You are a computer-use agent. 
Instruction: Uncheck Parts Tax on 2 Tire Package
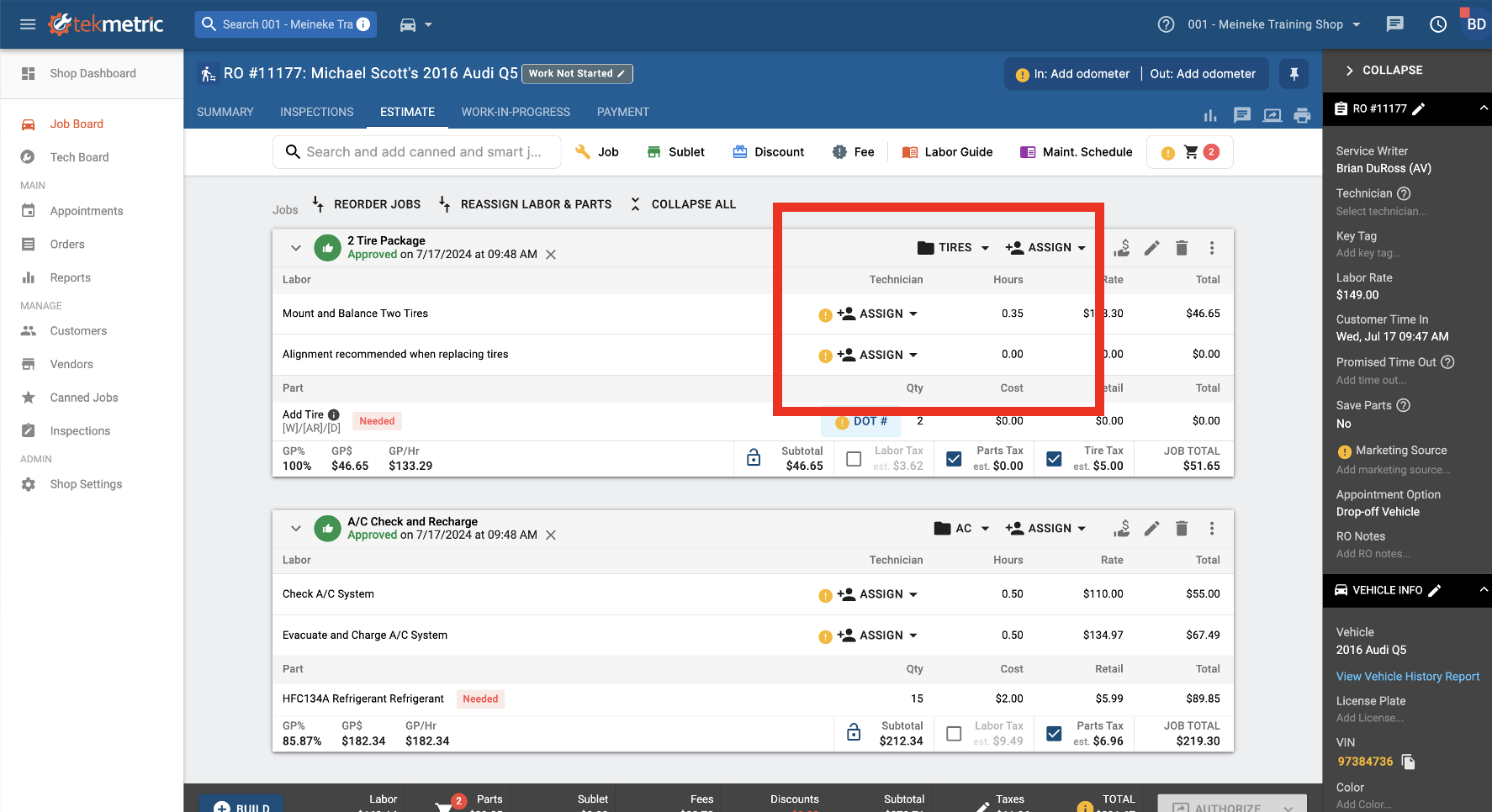pyautogui.click(x=954, y=459)
